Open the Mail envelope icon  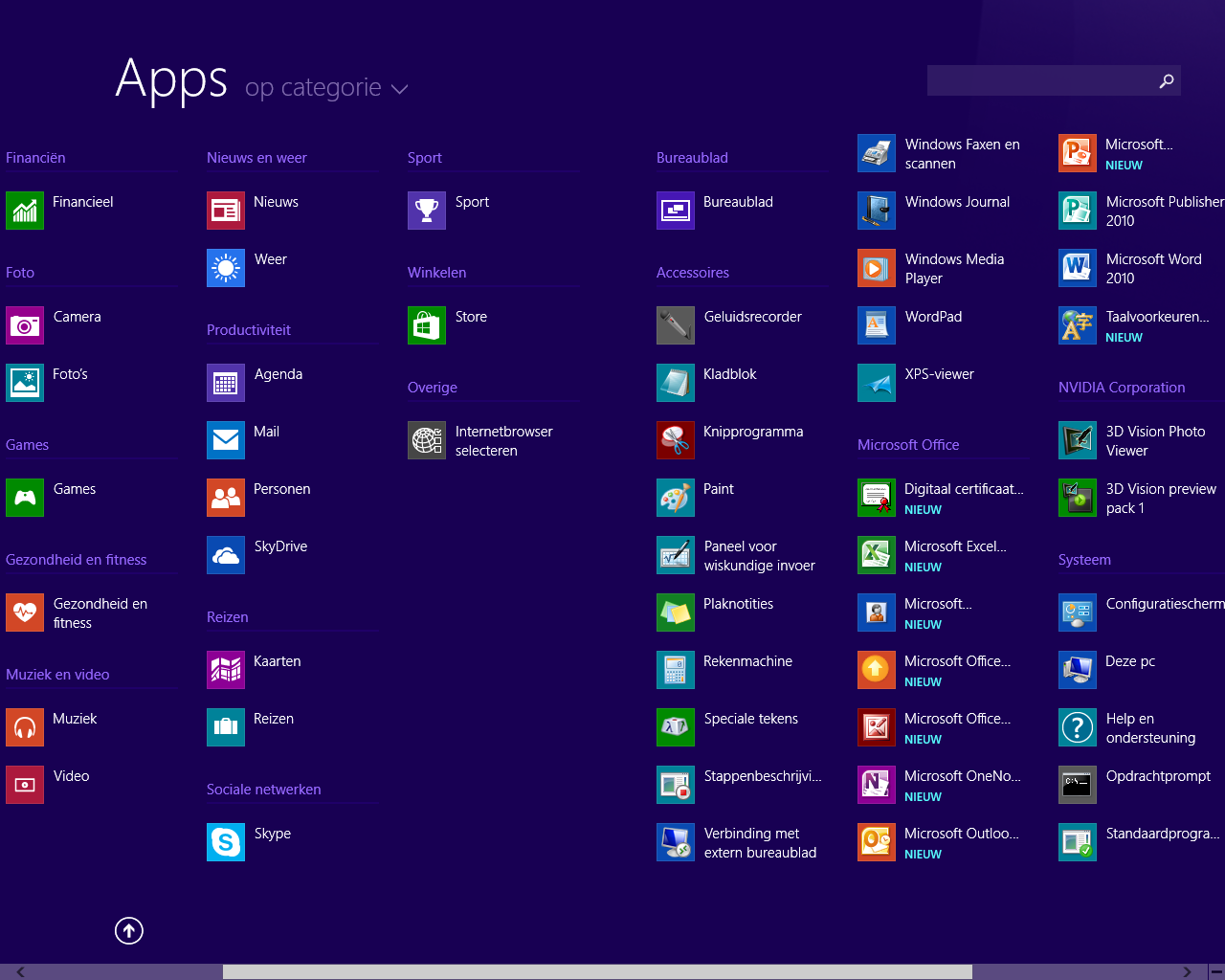point(226,440)
